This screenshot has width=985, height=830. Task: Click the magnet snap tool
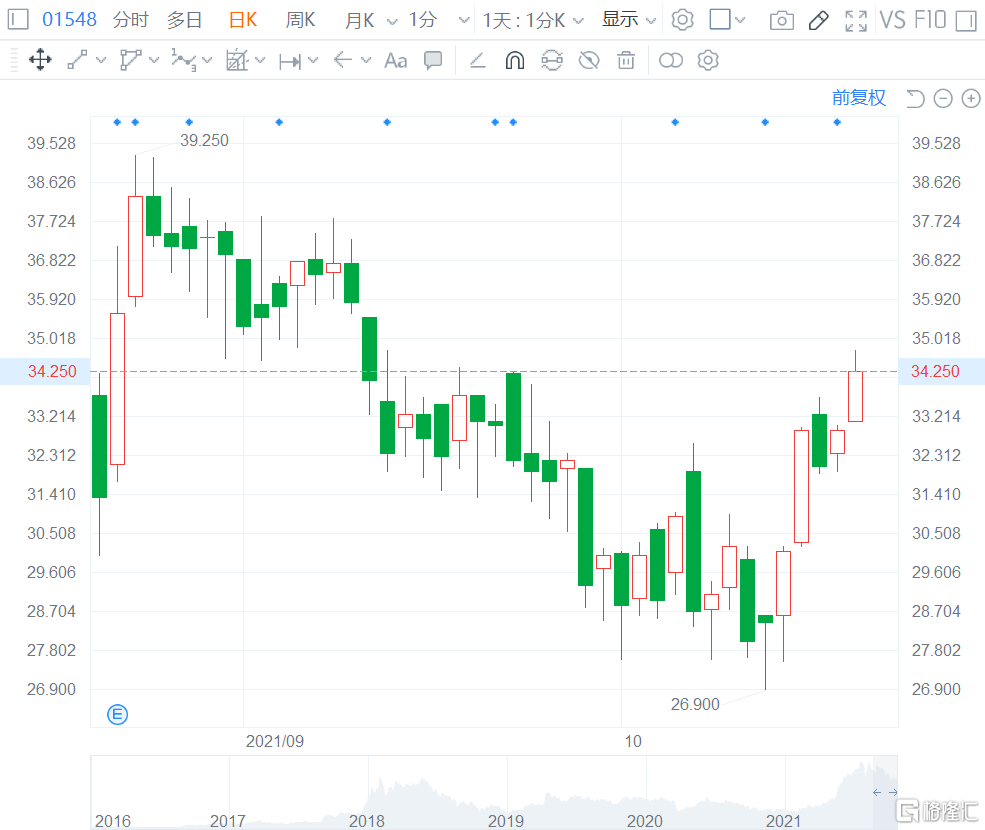pyautogui.click(x=514, y=60)
